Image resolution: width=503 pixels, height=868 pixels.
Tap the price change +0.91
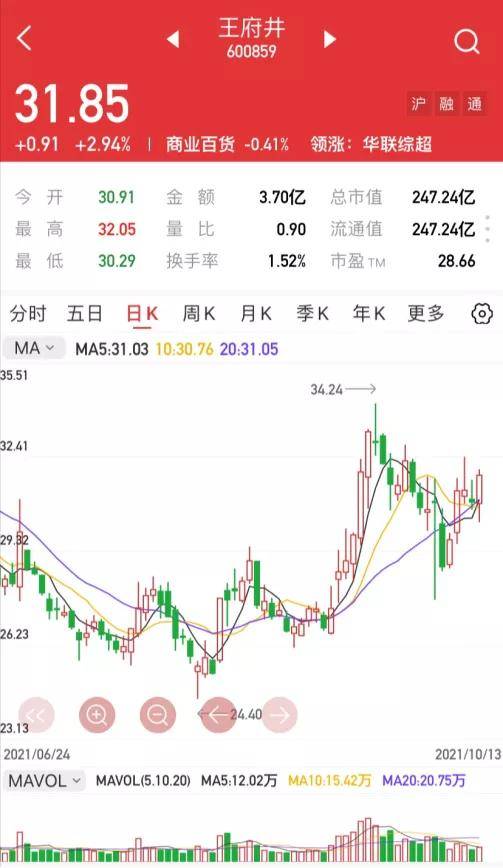(x=37, y=144)
